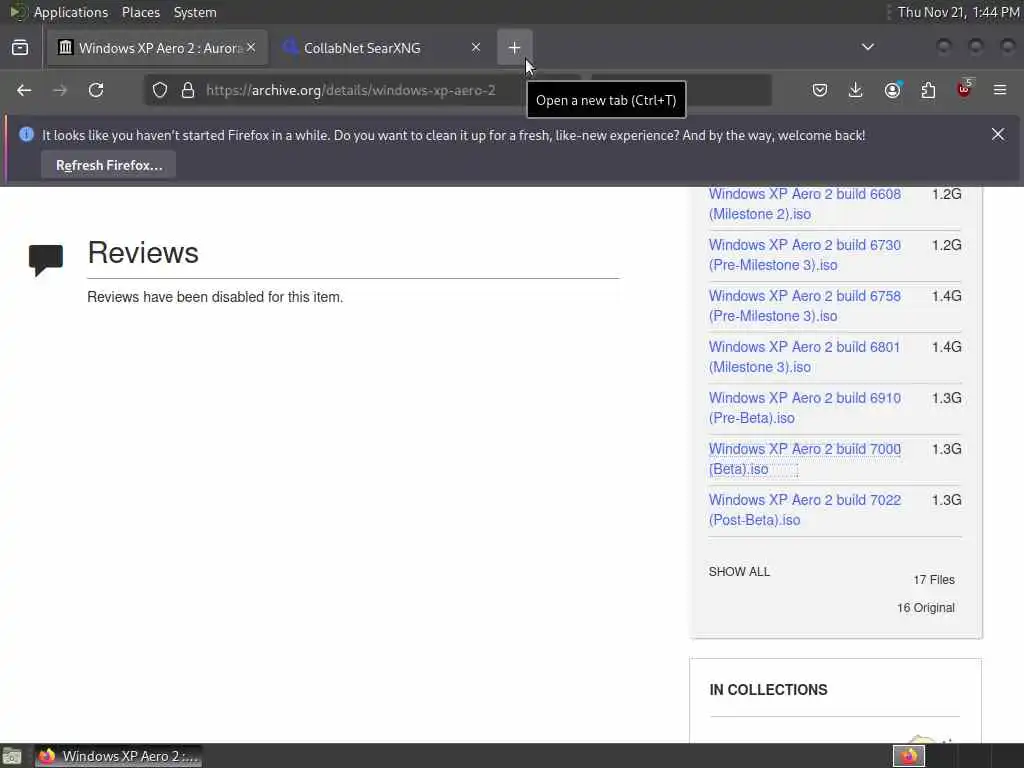Open the Firefox account icon
This screenshot has height=768, width=1024.
coord(892,90)
